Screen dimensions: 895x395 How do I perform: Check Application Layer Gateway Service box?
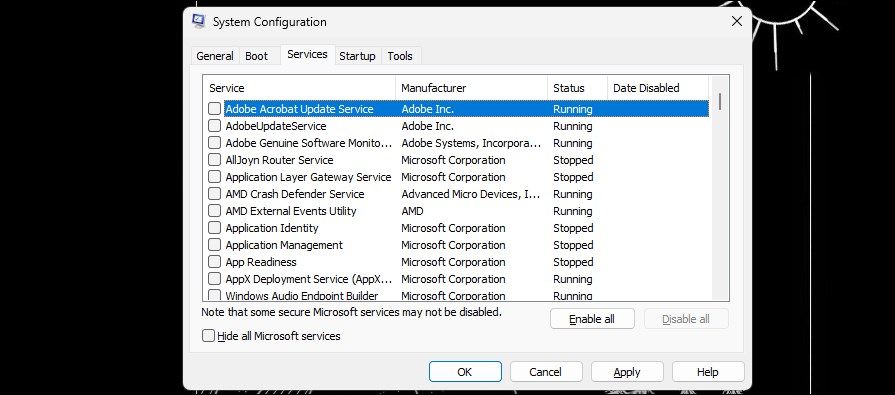(x=215, y=177)
